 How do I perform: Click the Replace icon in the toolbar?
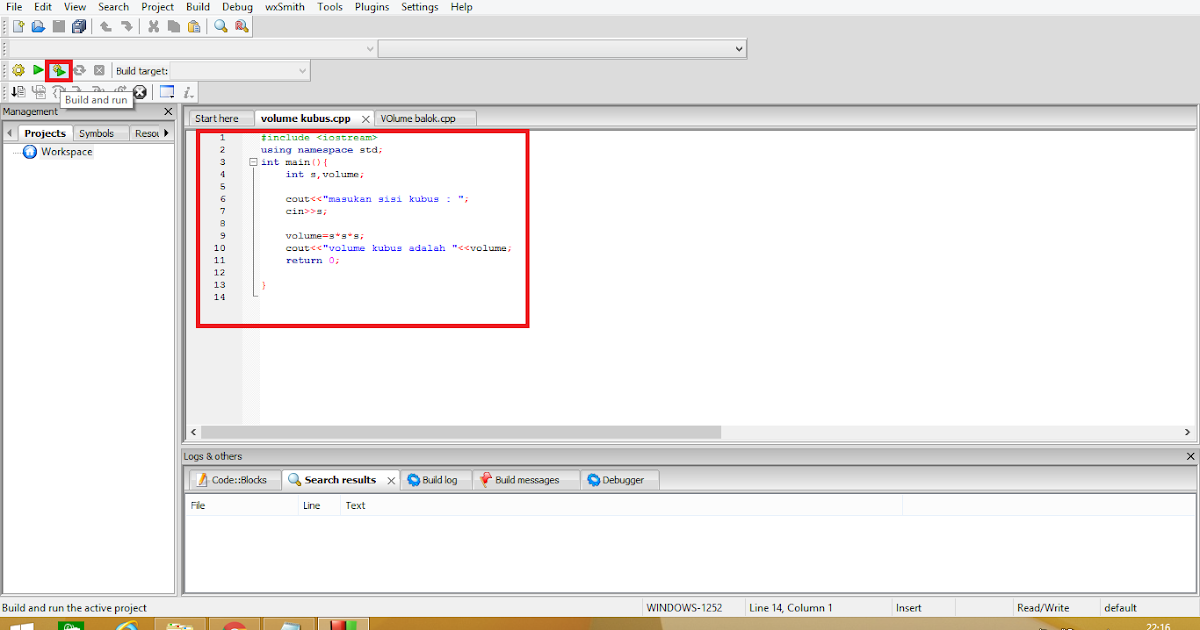[x=242, y=26]
